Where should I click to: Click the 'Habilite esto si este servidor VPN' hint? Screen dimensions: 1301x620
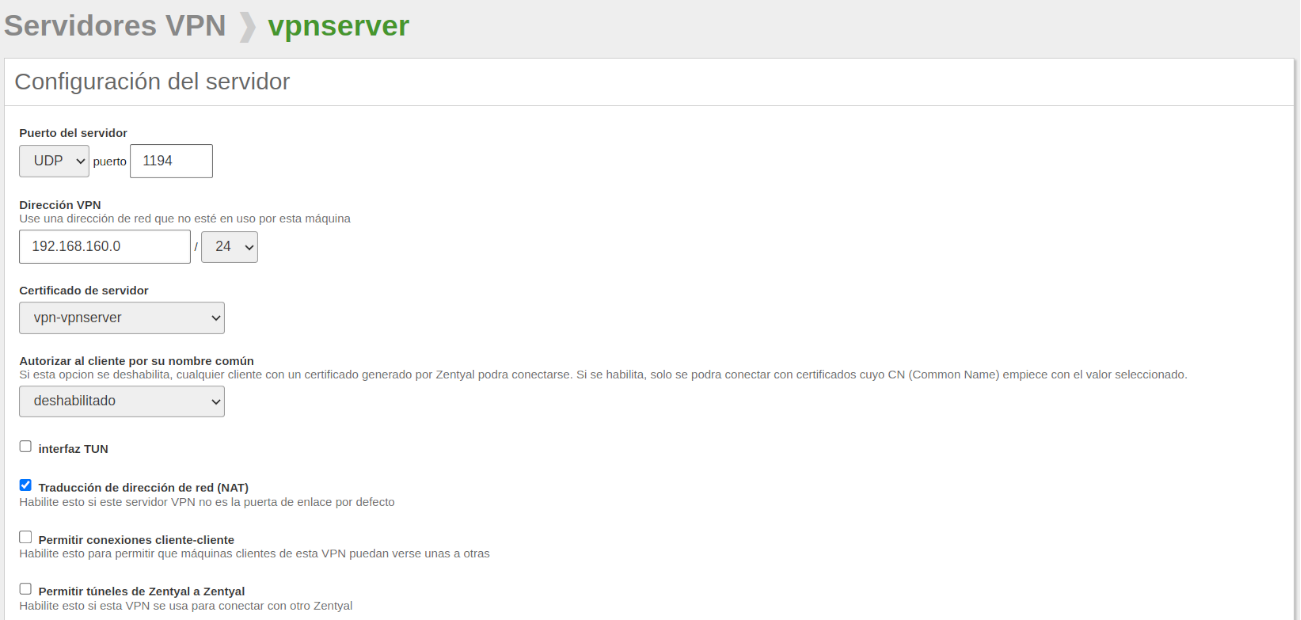[x=207, y=502]
